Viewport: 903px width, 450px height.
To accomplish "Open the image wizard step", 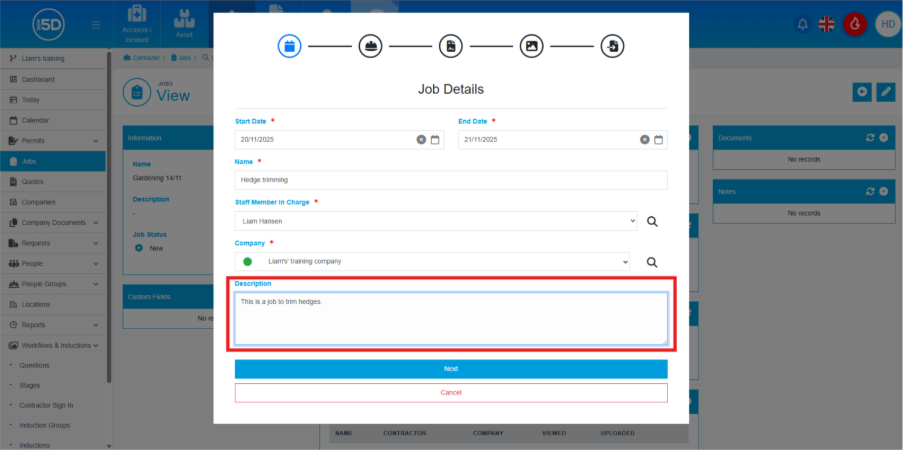I will 532,46.
